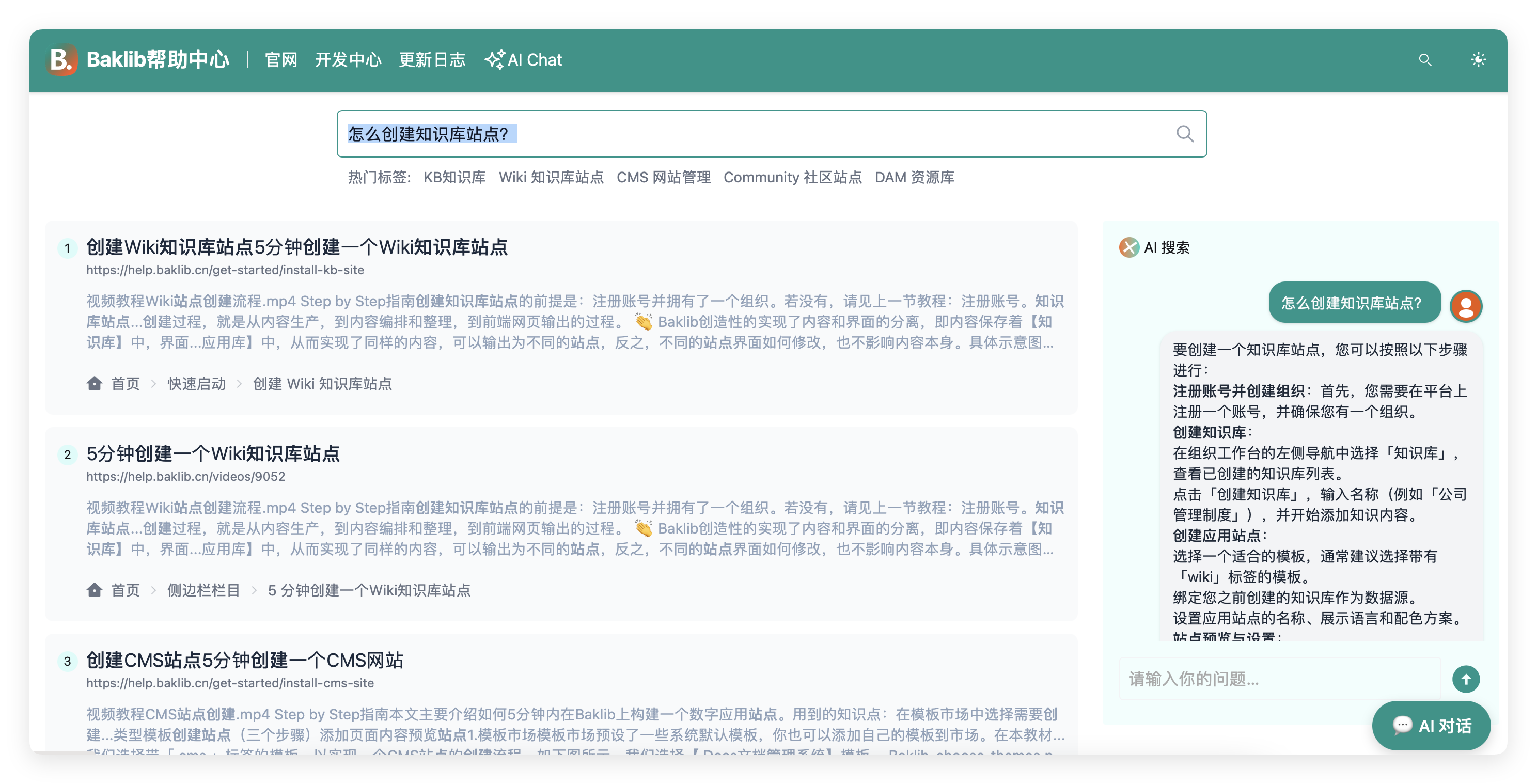Open the AI 对话 floating chat bubble
Viewport: 1537px width, 784px height.
(1431, 726)
